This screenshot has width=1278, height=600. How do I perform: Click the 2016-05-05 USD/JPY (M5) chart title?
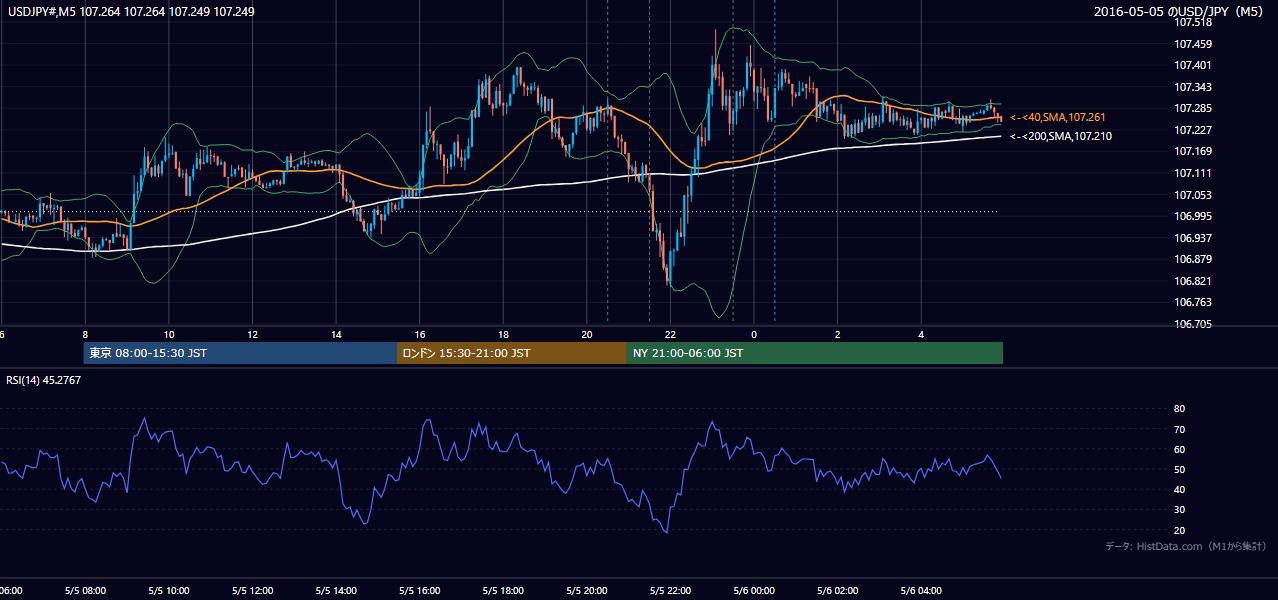[1181, 11]
